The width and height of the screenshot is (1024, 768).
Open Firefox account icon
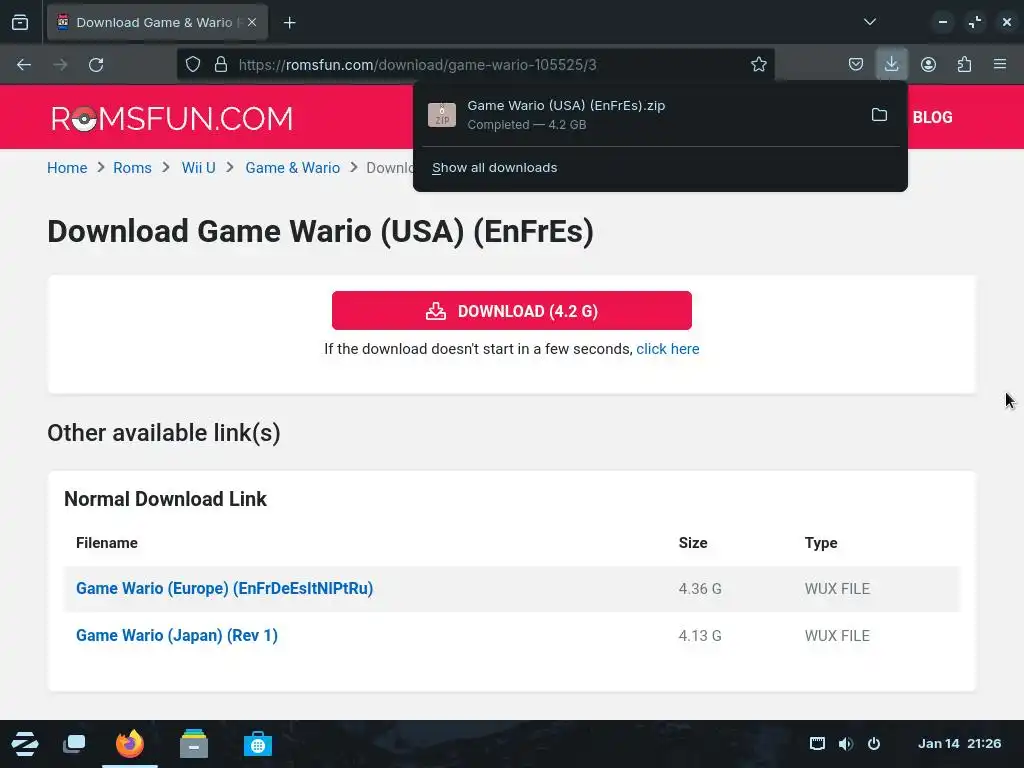click(928, 65)
